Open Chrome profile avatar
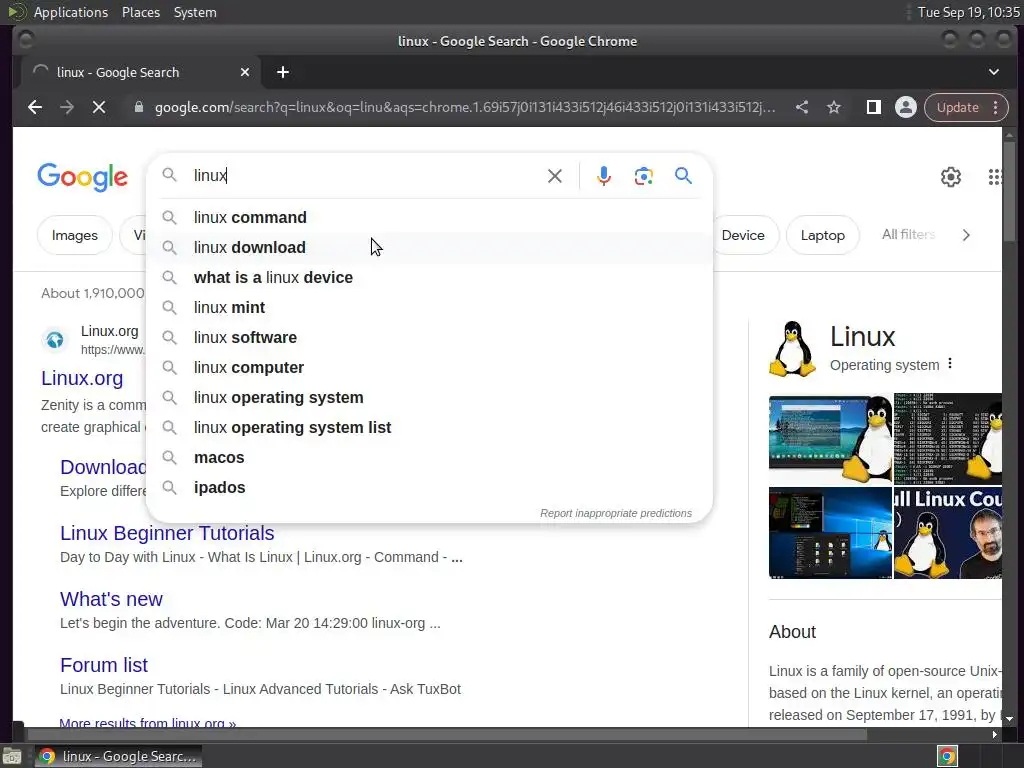This screenshot has height=768, width=1024. pyautogui.click(x=906, y=107)
